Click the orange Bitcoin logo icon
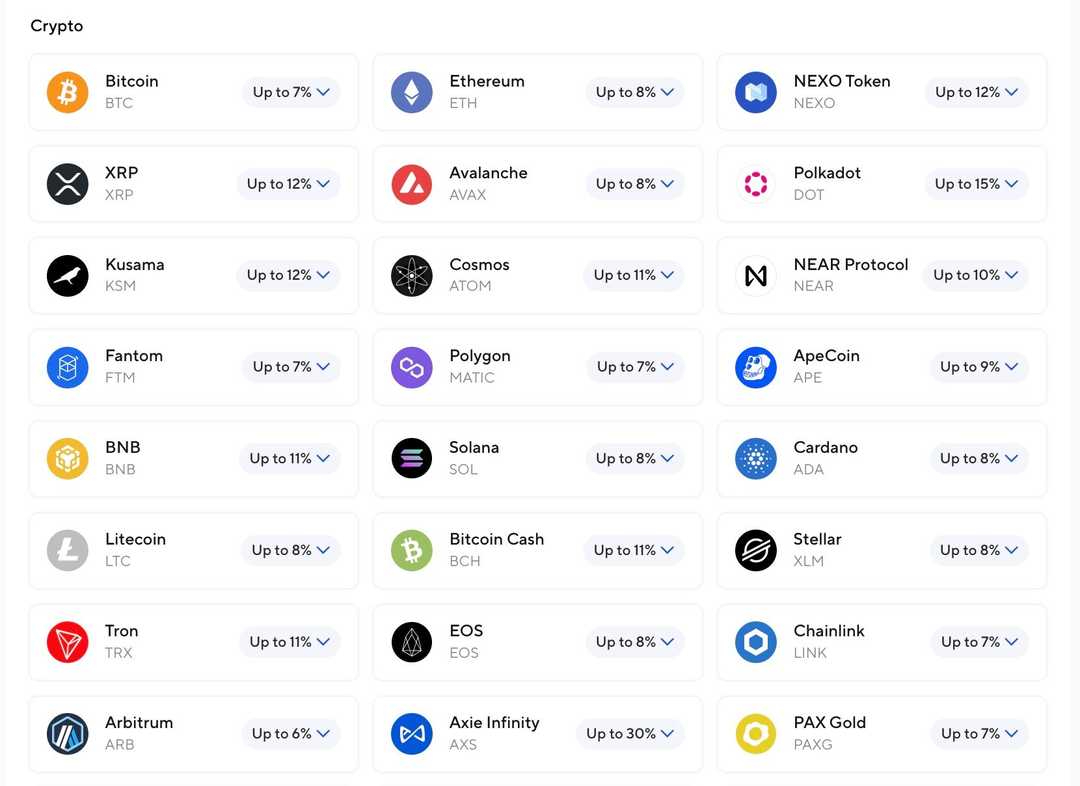This screenshot has height=786, width=1080. click(68, 92)
